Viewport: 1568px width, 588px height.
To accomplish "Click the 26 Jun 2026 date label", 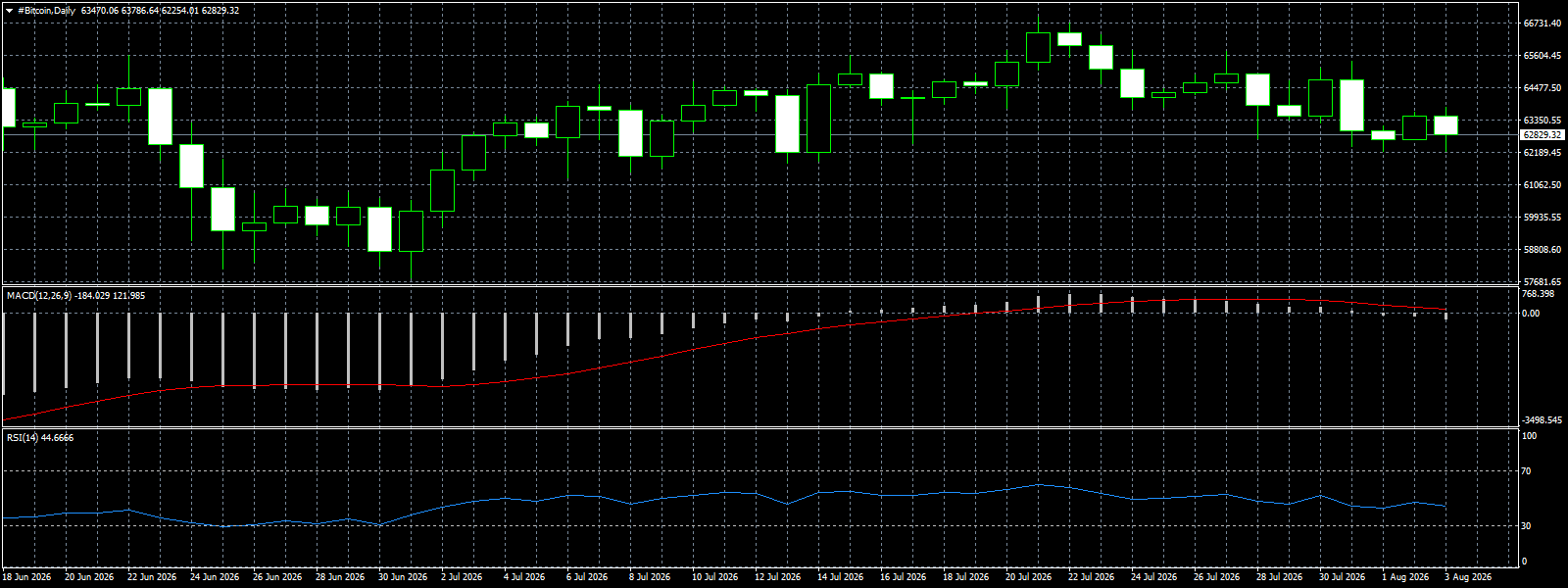I will tap(277, 577).
